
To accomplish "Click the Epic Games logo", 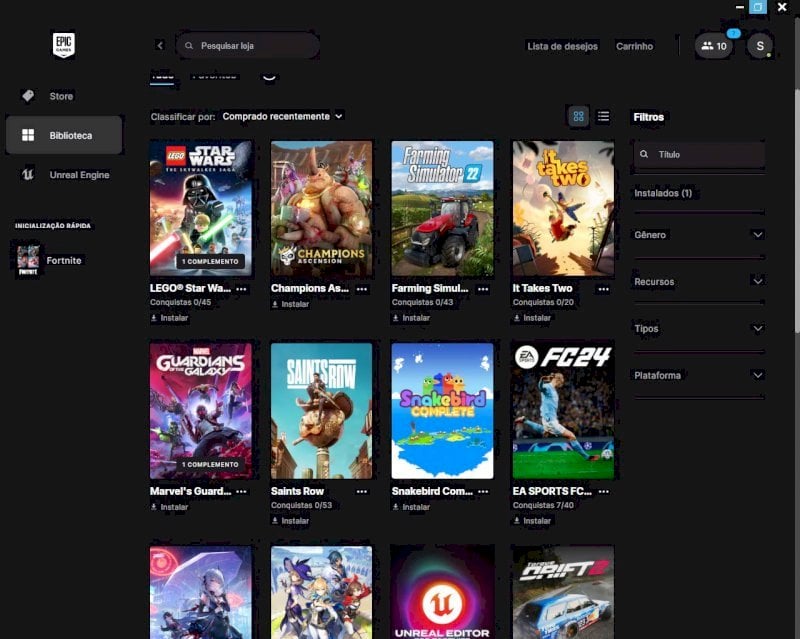I will click(64, 45).
